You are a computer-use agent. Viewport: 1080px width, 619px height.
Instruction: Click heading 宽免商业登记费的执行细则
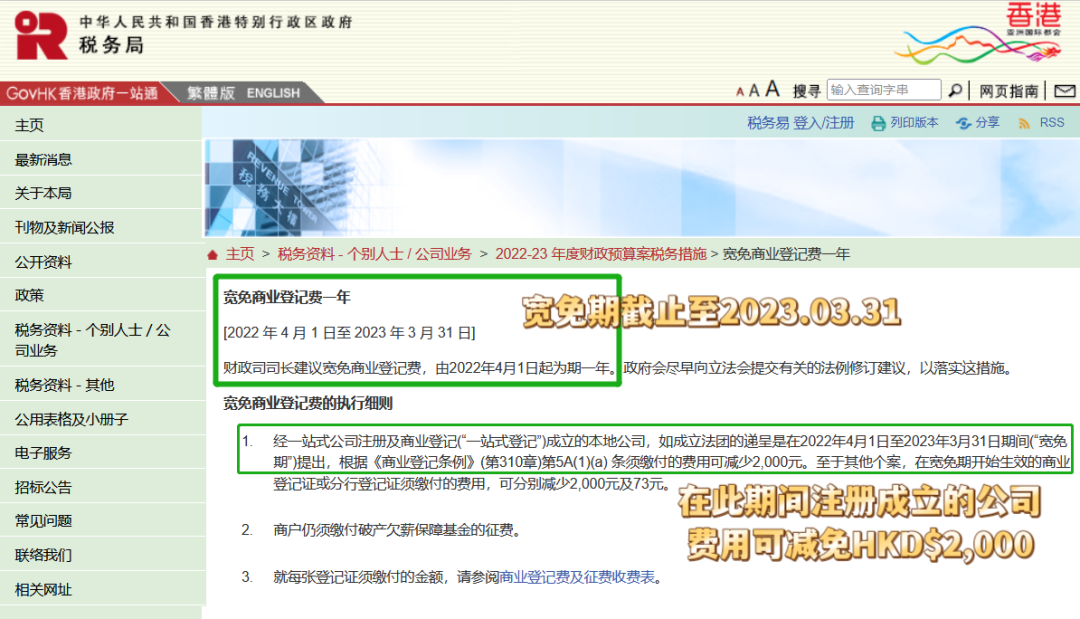pos(307,403)
